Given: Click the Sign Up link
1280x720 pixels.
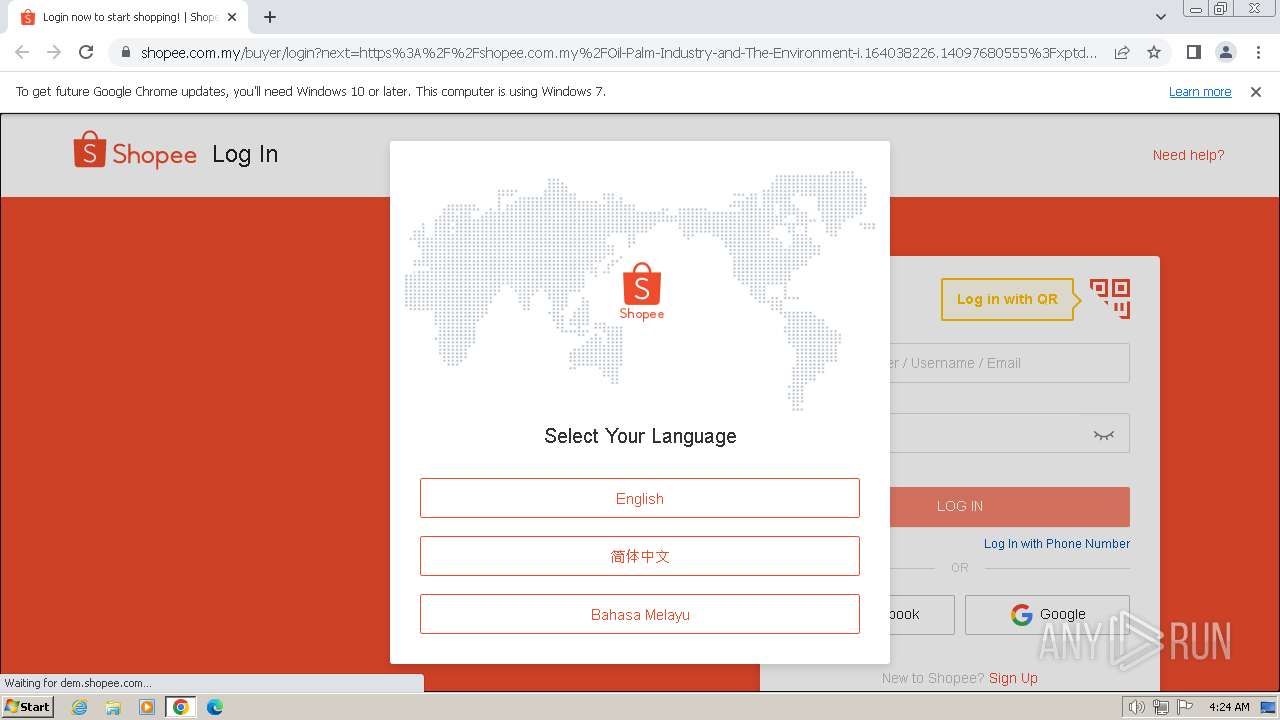Looking at the screenshot, I should coord(1013,678).
